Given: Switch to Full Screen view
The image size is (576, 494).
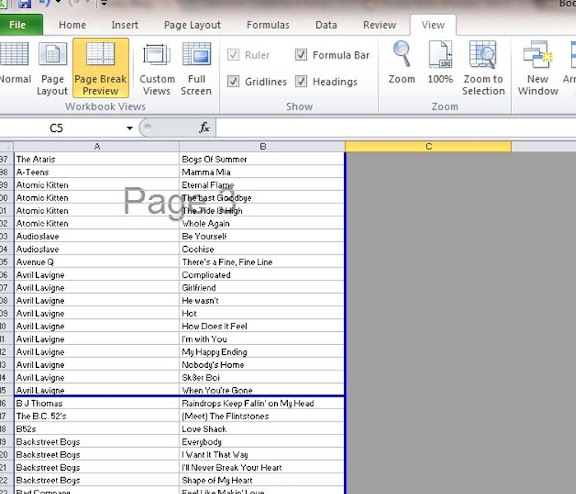Looking at the screenshot, I should (x=196, y=68).
